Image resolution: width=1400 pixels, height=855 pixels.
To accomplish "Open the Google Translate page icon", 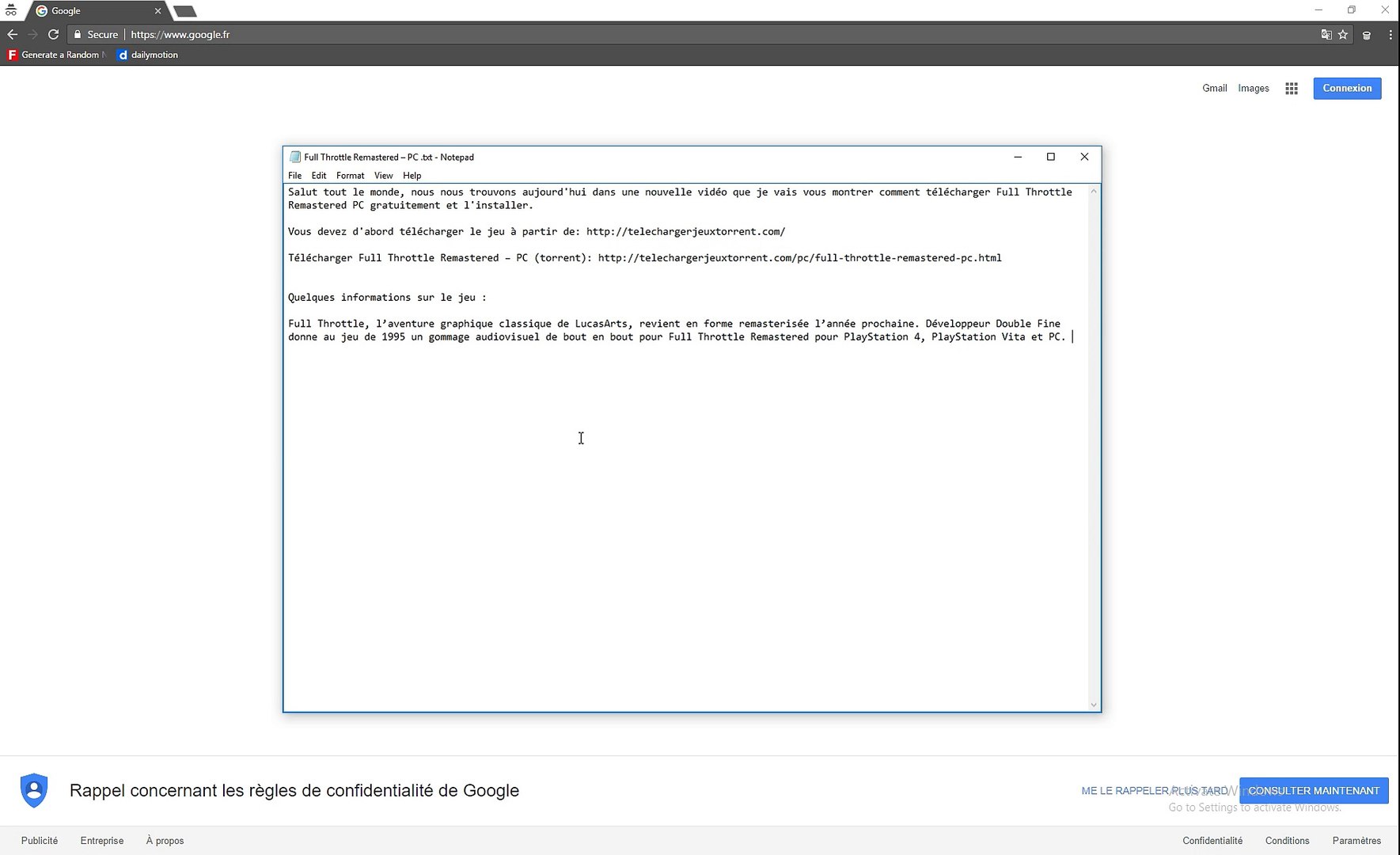I will (x=1326, y=35).
